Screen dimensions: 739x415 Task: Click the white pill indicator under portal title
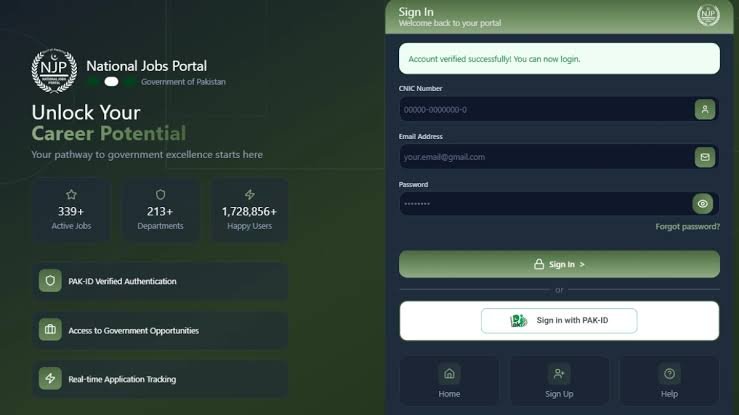point(111,81)
